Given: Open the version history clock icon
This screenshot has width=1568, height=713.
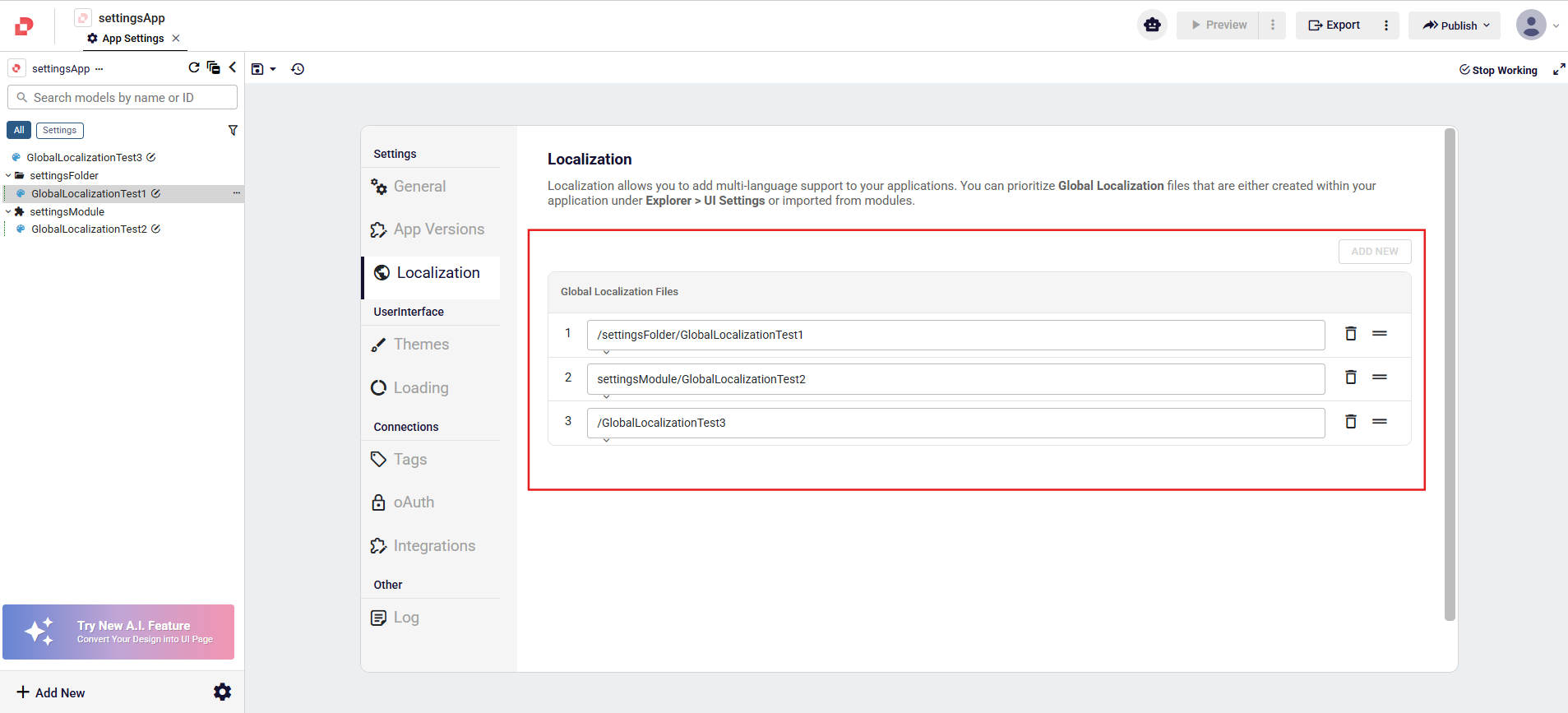Looking at the screenshot, I should pos(298,69).
